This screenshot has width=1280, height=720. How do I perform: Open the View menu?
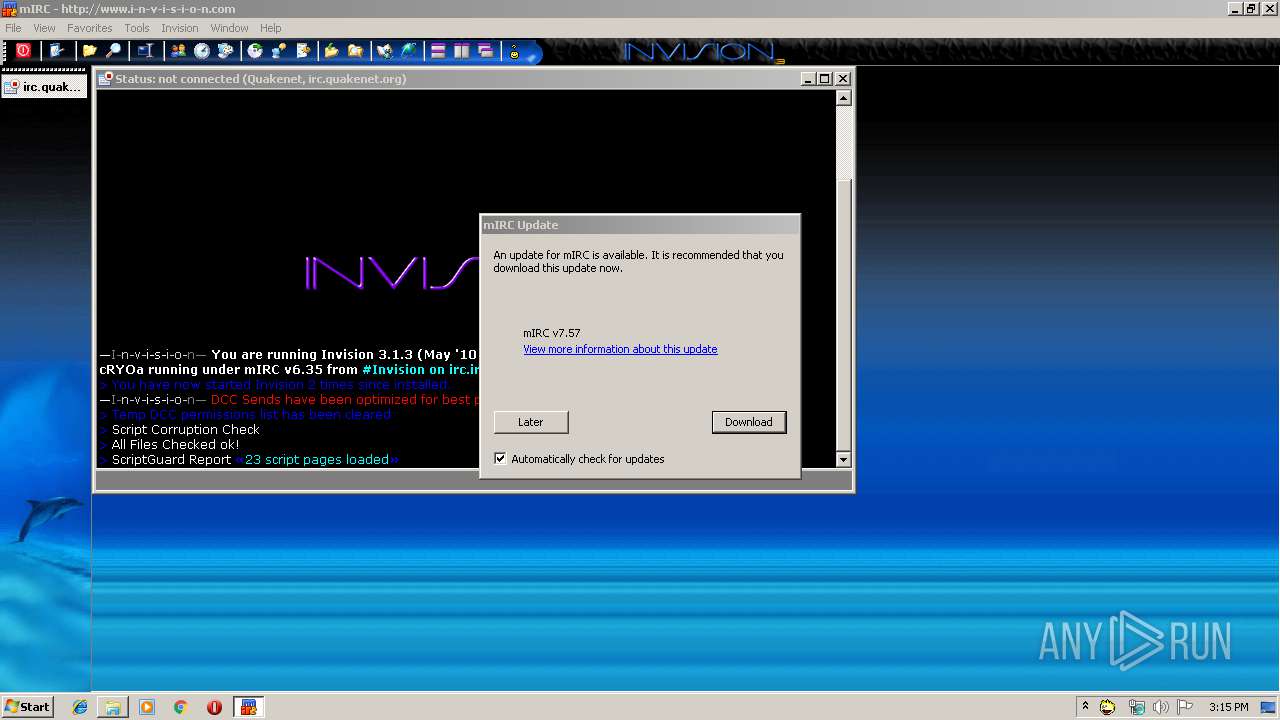(x=45, y=28)
